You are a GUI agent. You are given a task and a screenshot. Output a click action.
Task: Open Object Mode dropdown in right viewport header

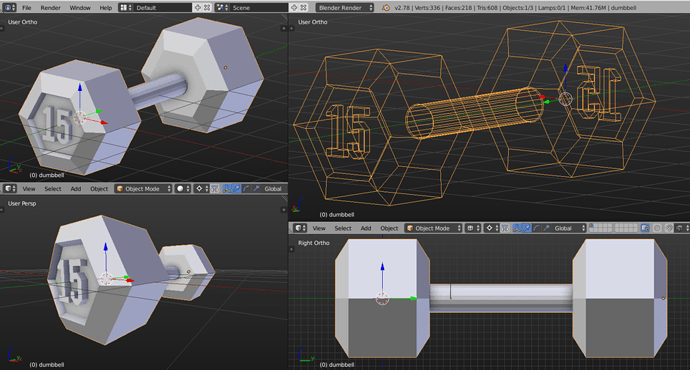433,228
